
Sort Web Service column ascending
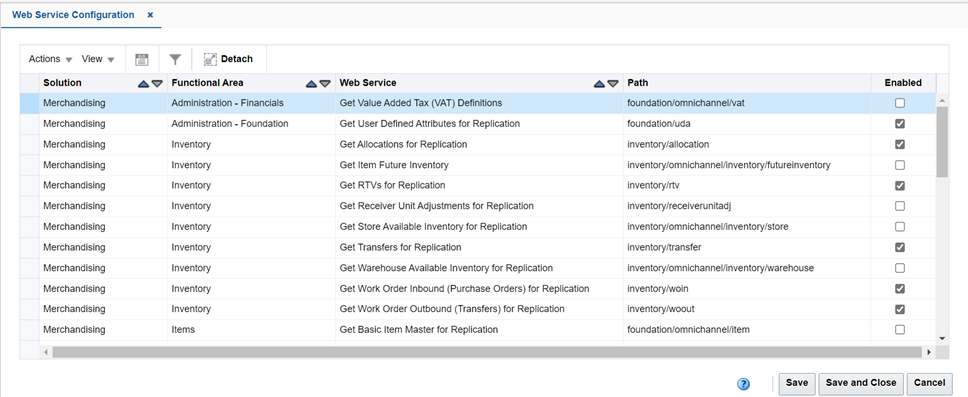pyautogui.click(x=599, y=83)
